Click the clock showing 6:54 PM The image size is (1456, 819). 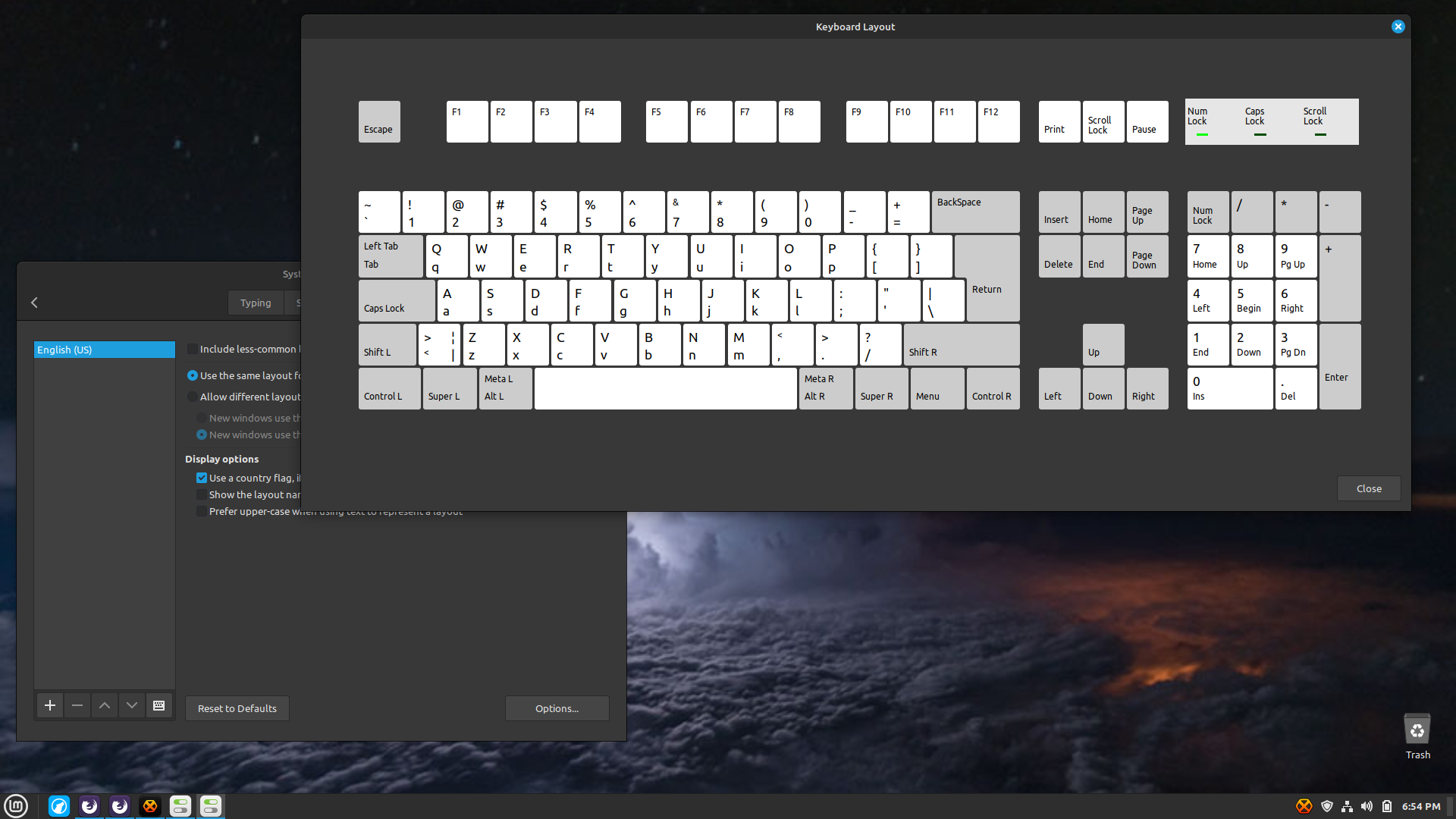[1421, 806]
